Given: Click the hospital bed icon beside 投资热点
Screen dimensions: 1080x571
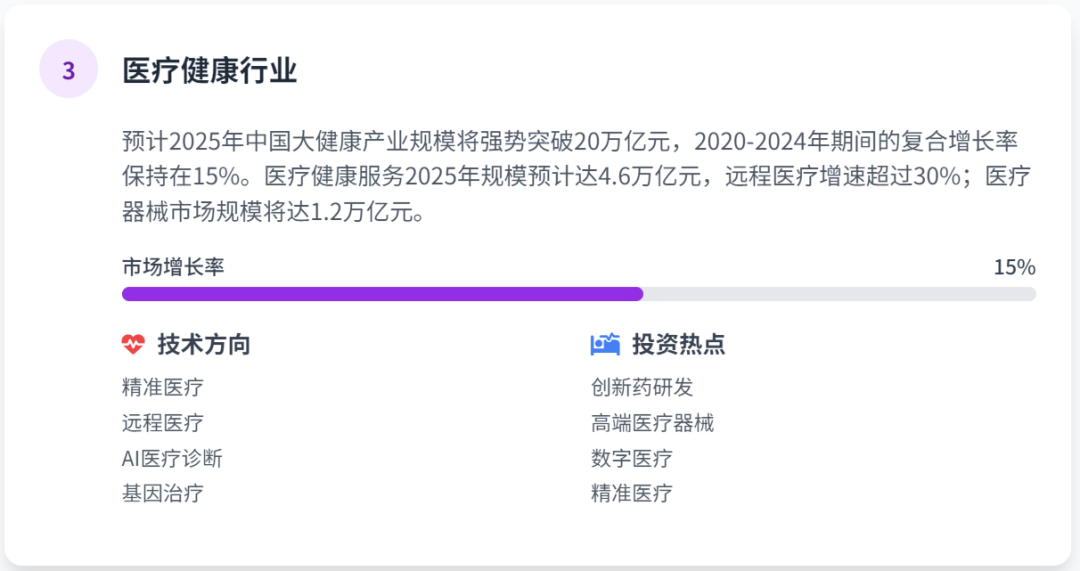Looking at the screenshot, I should (x=605, y=345).
